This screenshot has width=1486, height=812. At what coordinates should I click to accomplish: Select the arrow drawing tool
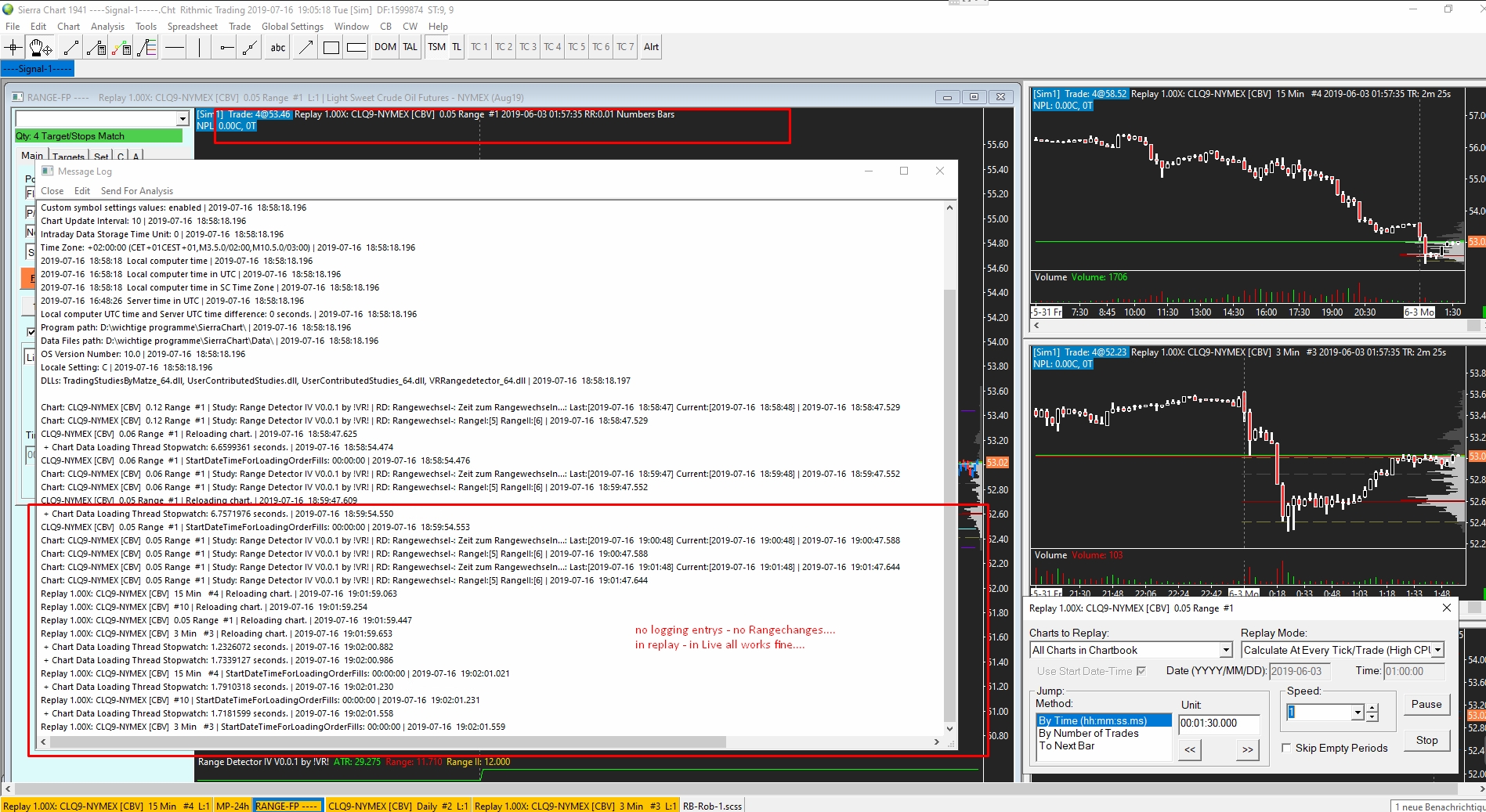(x=306, y=48)
